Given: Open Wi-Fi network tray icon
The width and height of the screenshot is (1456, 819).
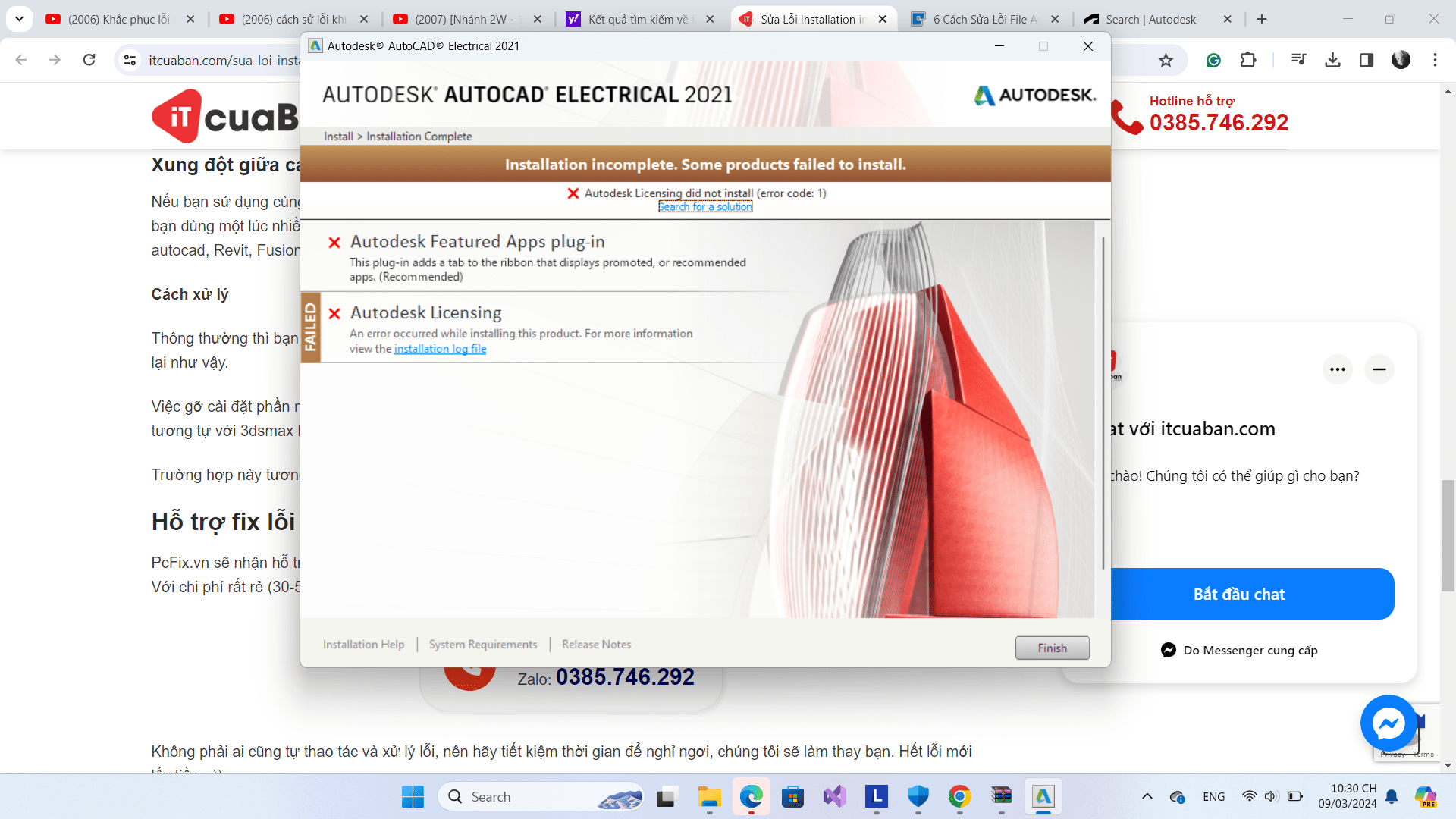Looking at the screenshot, I should click(x=1249, y=797).
